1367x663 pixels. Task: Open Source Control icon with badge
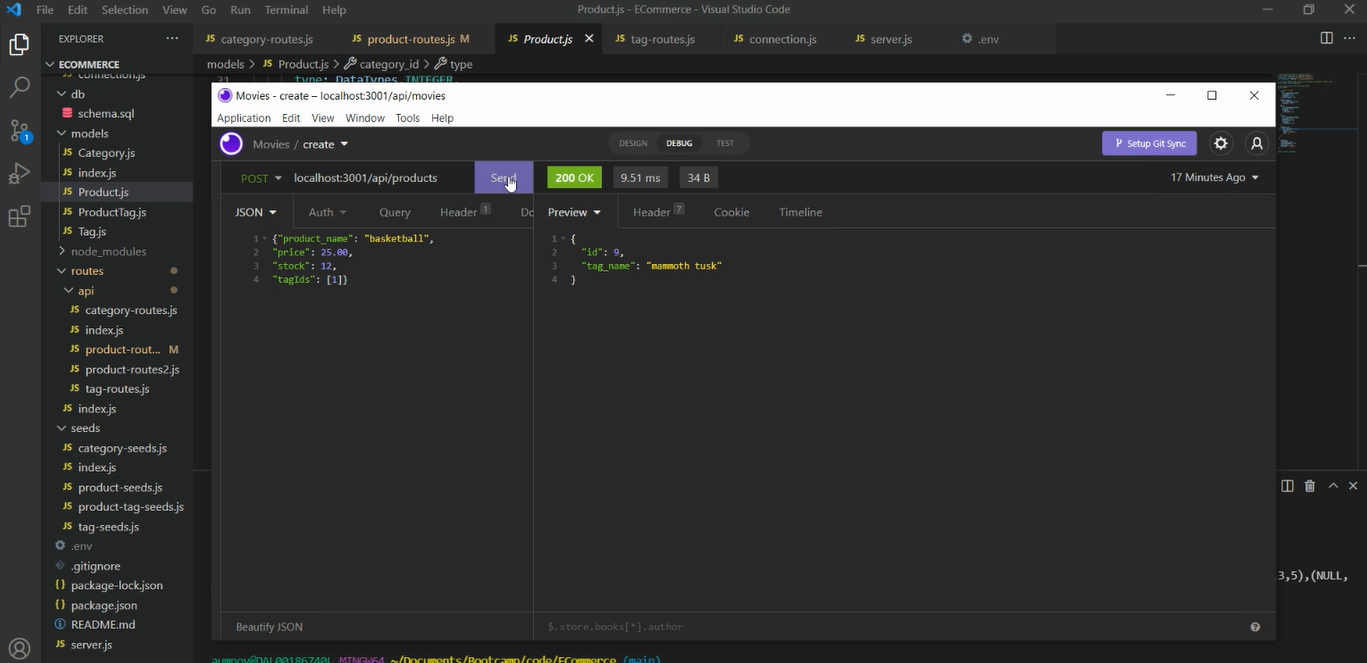tap(19, 131)
